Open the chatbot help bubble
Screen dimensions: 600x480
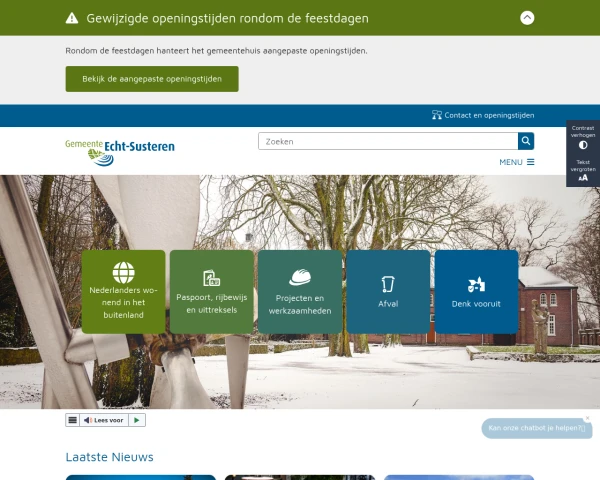pos(536,428)
